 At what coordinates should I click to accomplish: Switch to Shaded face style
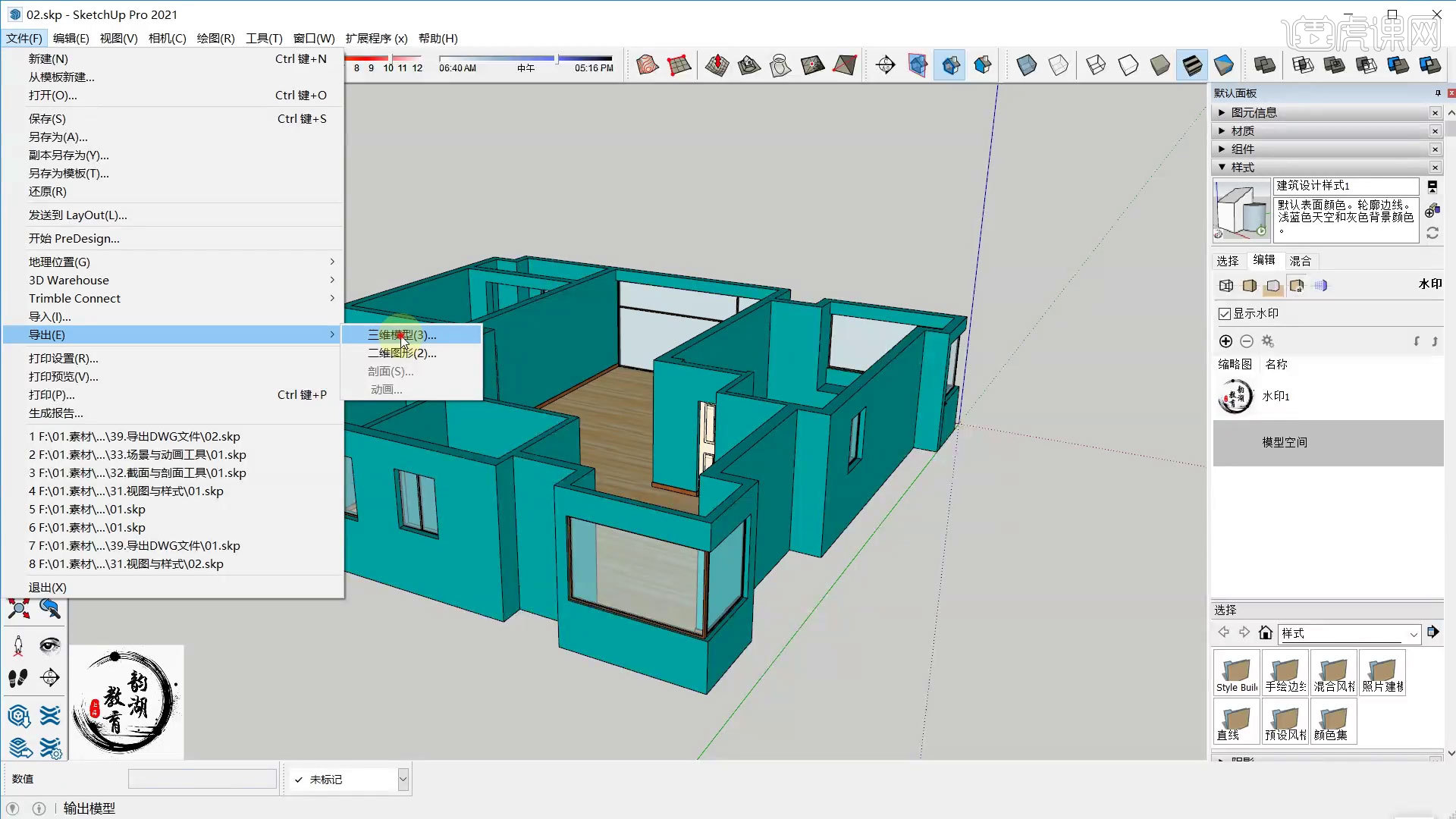1159,65
